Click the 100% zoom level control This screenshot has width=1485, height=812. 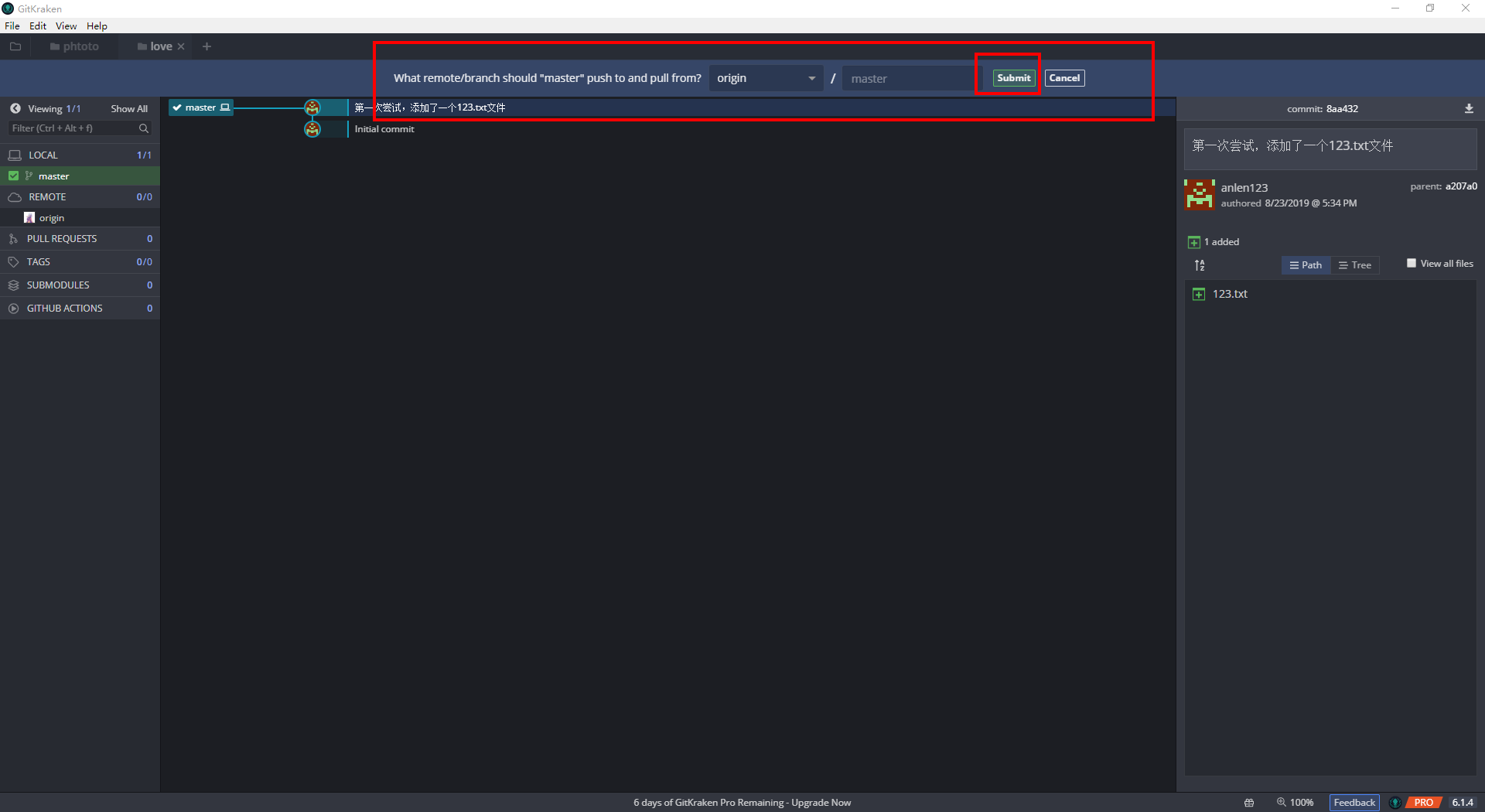[x=1296, y=803]
